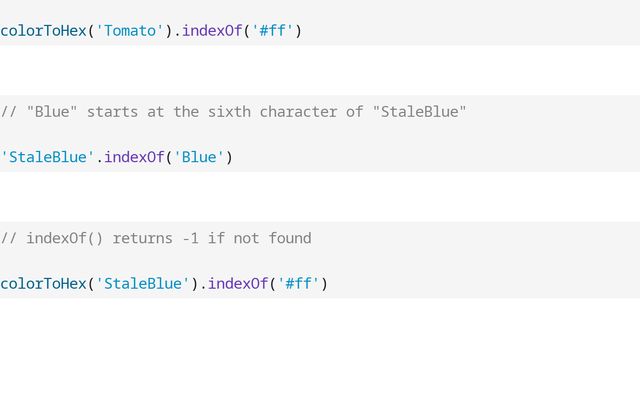Click 'StaleBlue' argument of the last colorToHex call

pos(143,284)
